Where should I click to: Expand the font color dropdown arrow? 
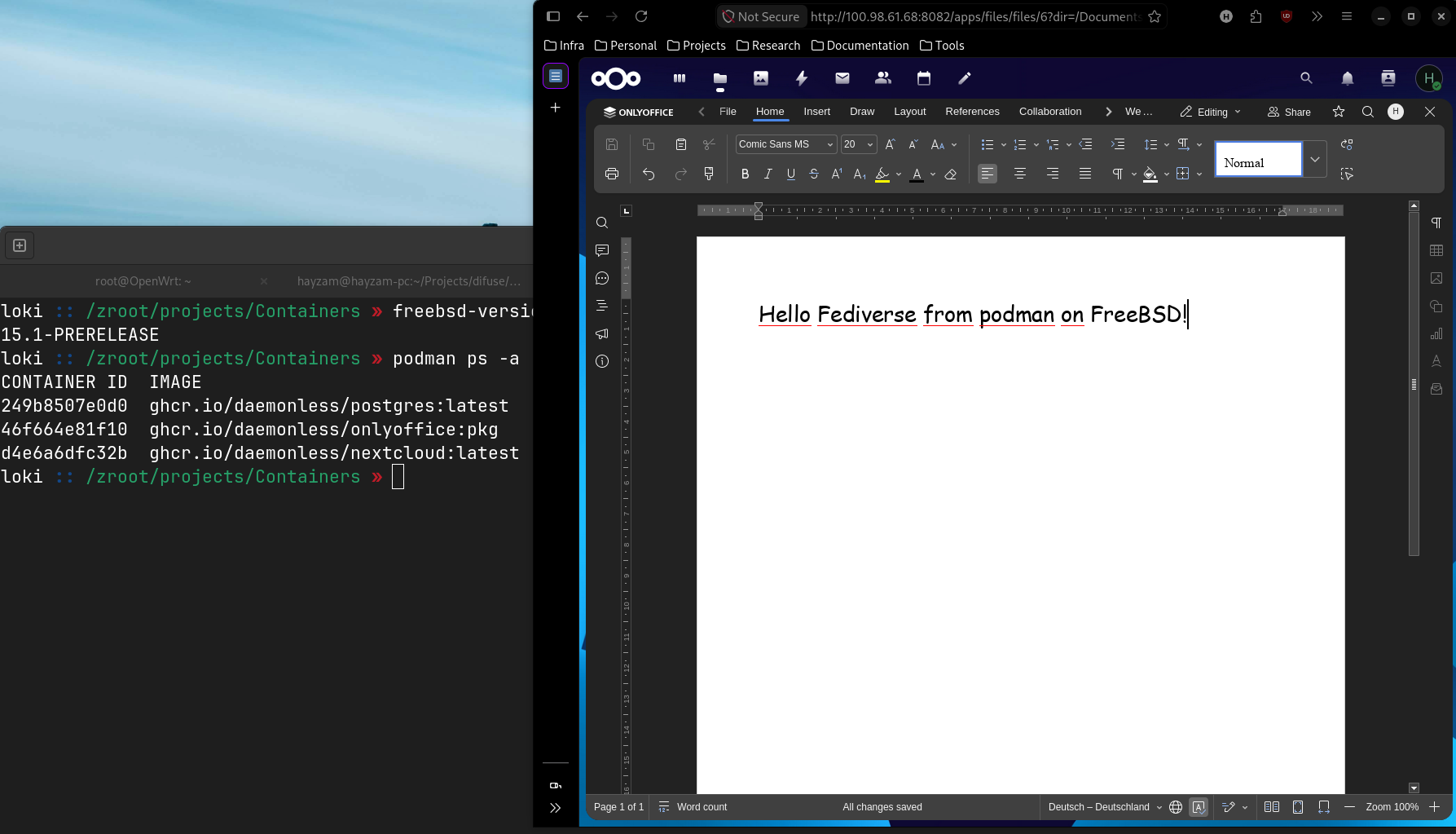coord(933,174)
